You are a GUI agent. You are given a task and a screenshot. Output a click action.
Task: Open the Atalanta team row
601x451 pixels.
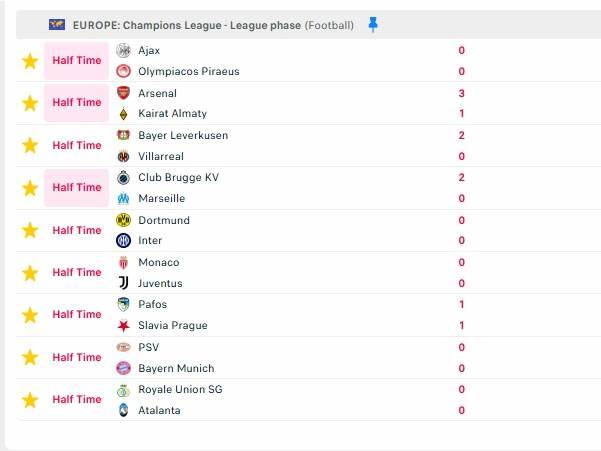160,410
